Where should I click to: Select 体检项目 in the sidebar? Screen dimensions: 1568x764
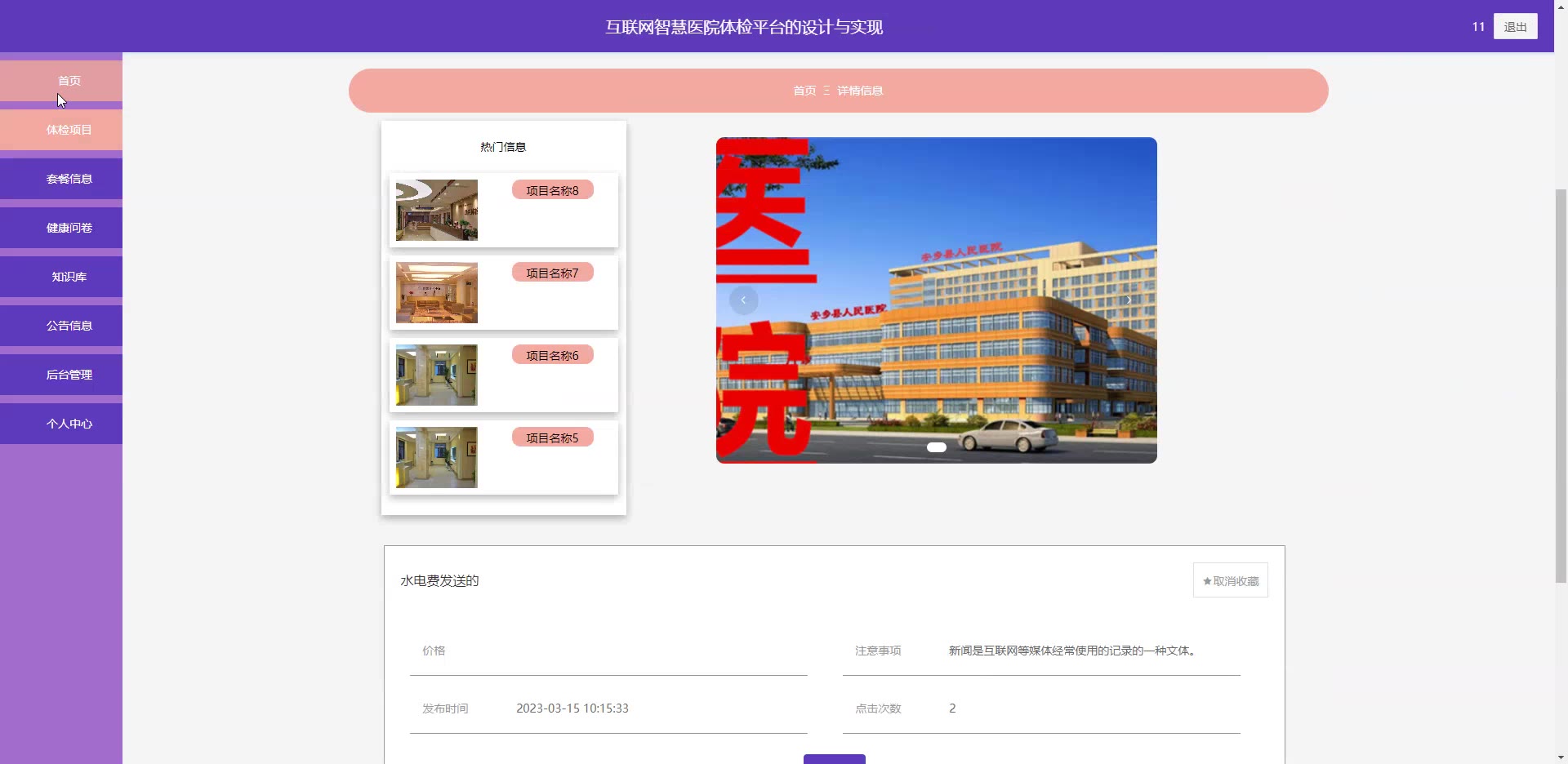click(61, 130)
